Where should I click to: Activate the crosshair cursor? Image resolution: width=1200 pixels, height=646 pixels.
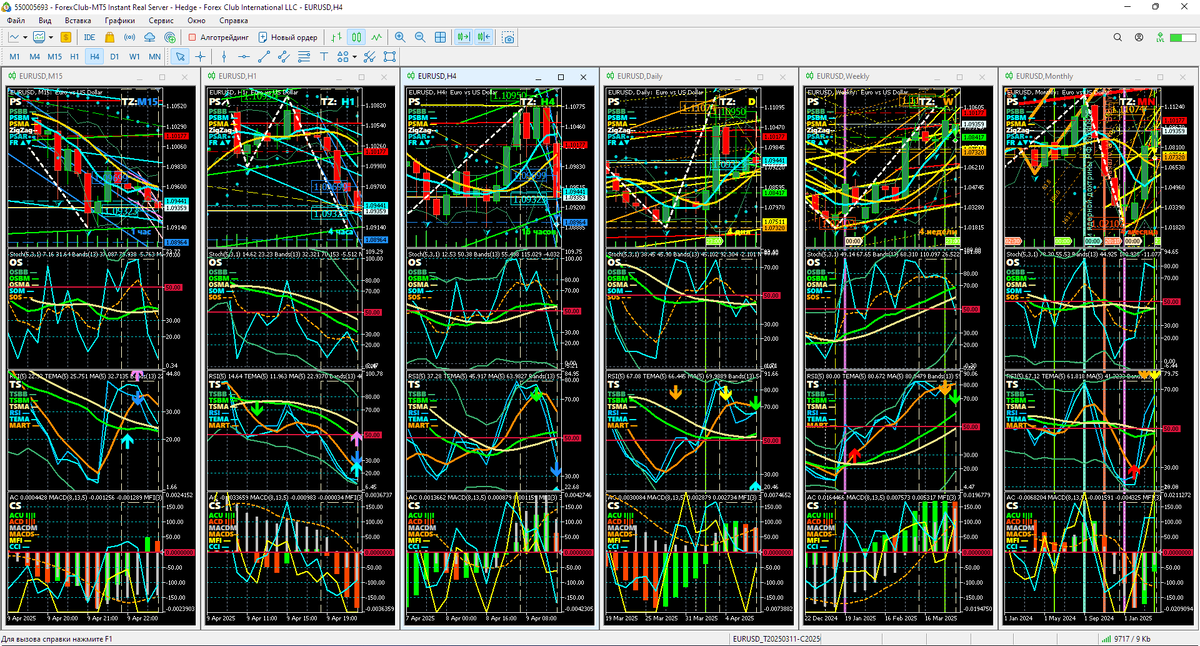pos(200,57)
